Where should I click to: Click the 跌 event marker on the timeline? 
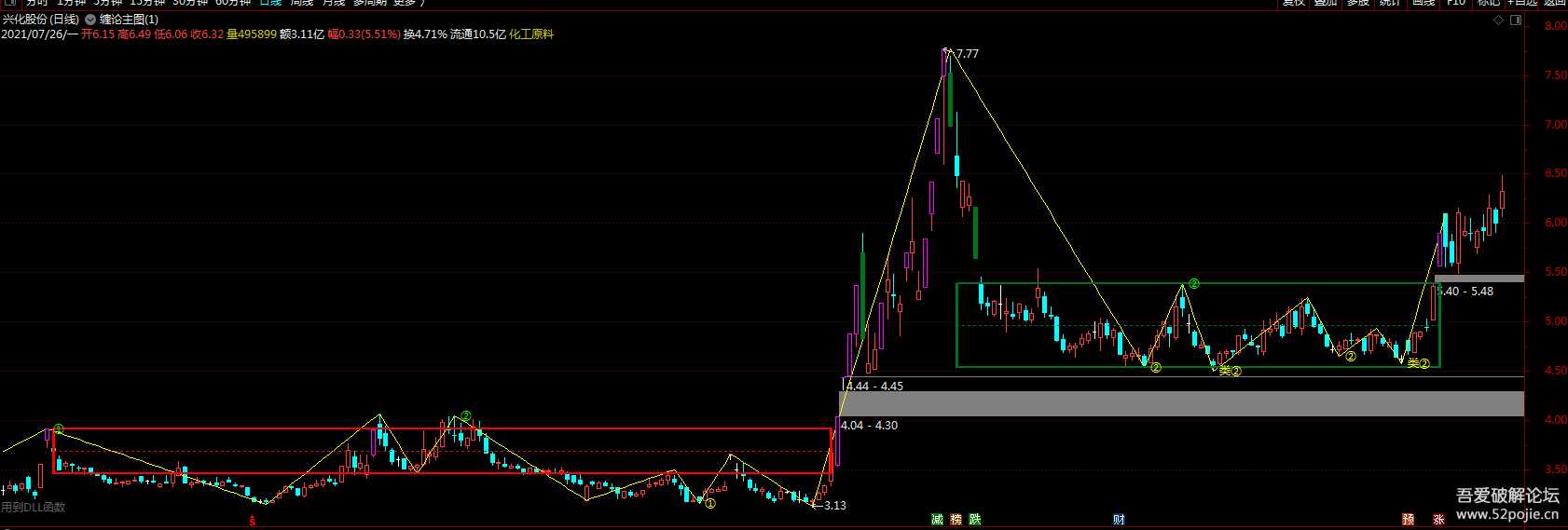click(974, 520)
